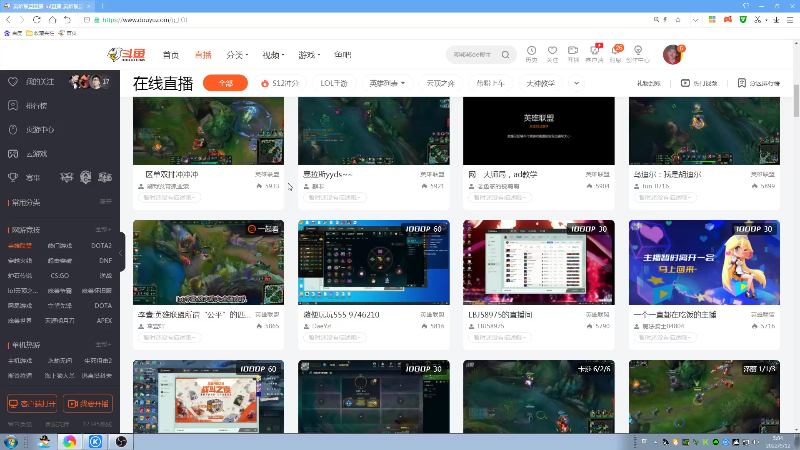The height and width of the screenshot is (450, 800).
Task: Expand more filter tags chevron
Action: coord(577,83)
